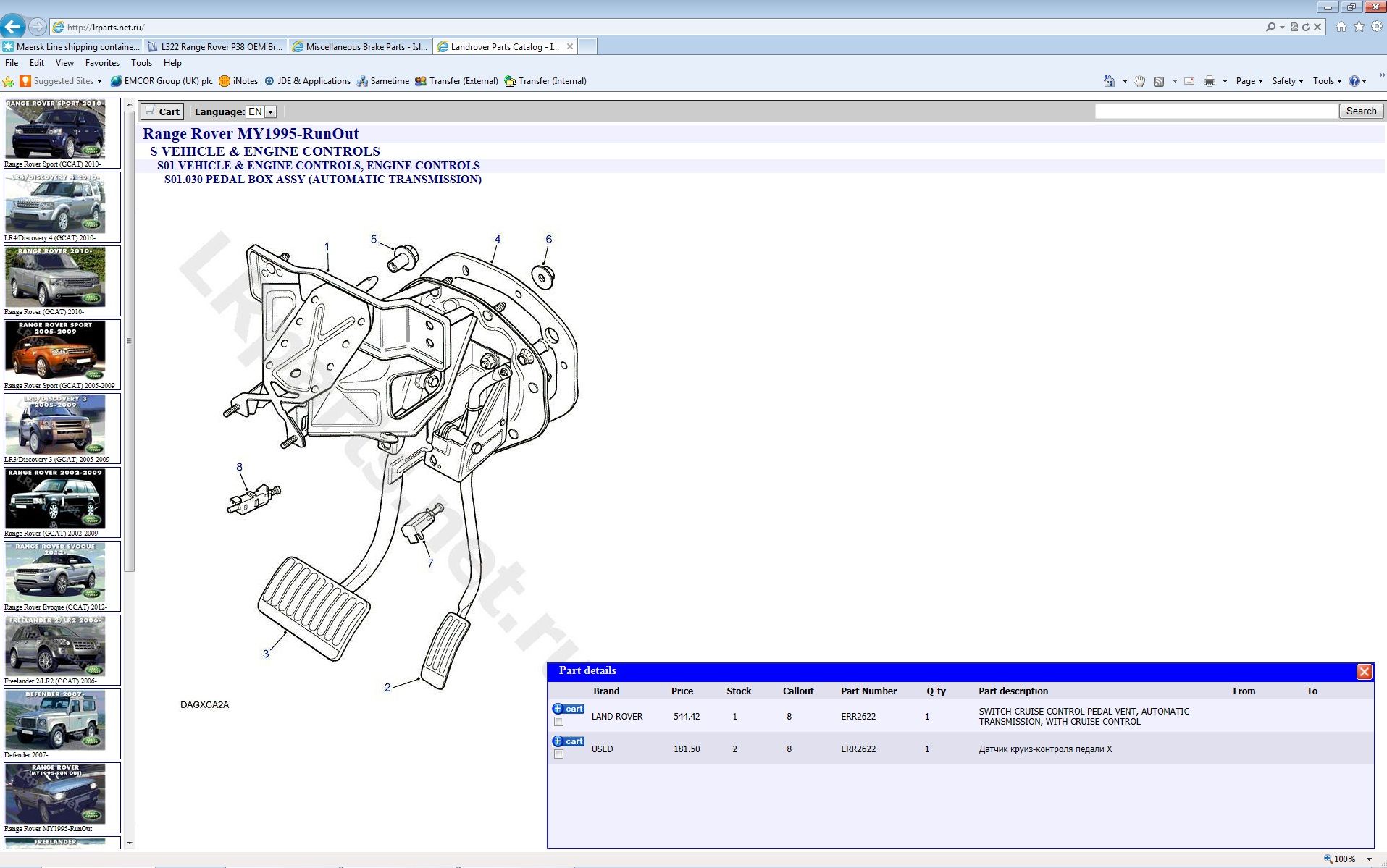Switch to Miscellaneous Brake Parts tab

361,46
